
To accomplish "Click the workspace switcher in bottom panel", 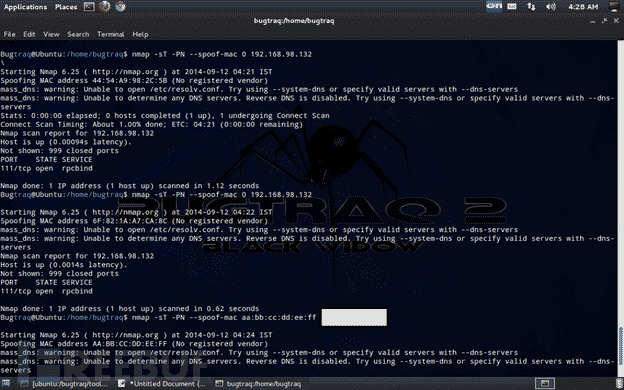I will [545, 384].
